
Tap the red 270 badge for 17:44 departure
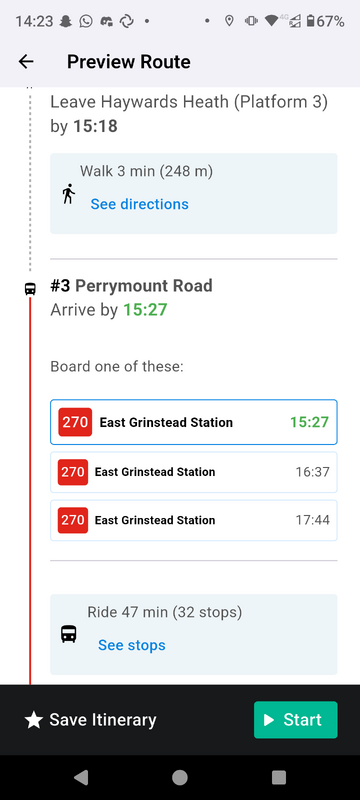[72, 520]
